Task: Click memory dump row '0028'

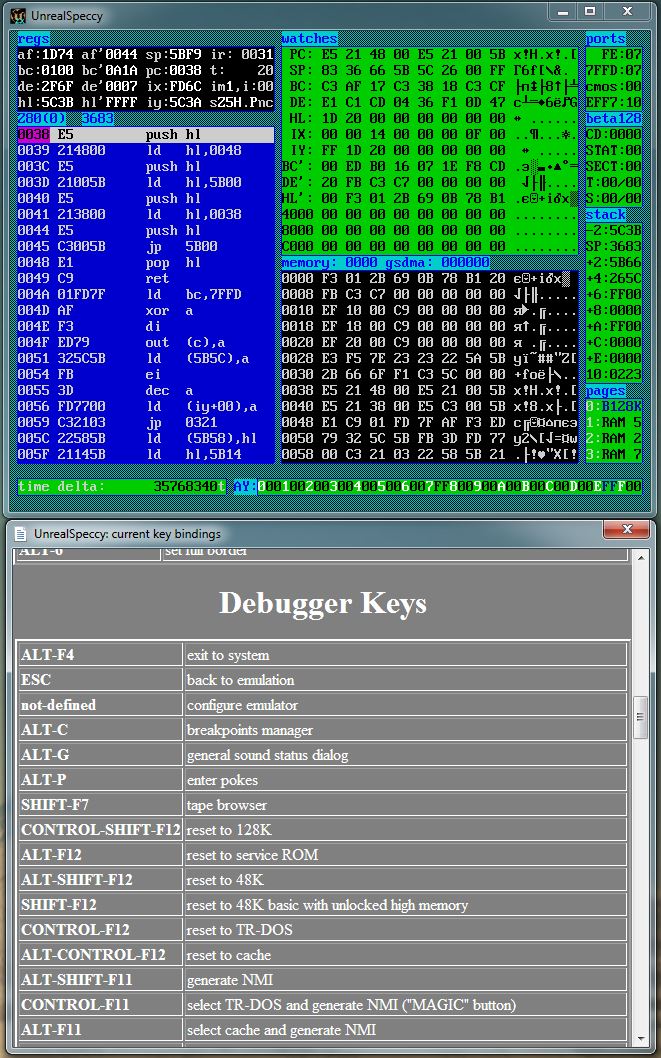Action: 430,358
